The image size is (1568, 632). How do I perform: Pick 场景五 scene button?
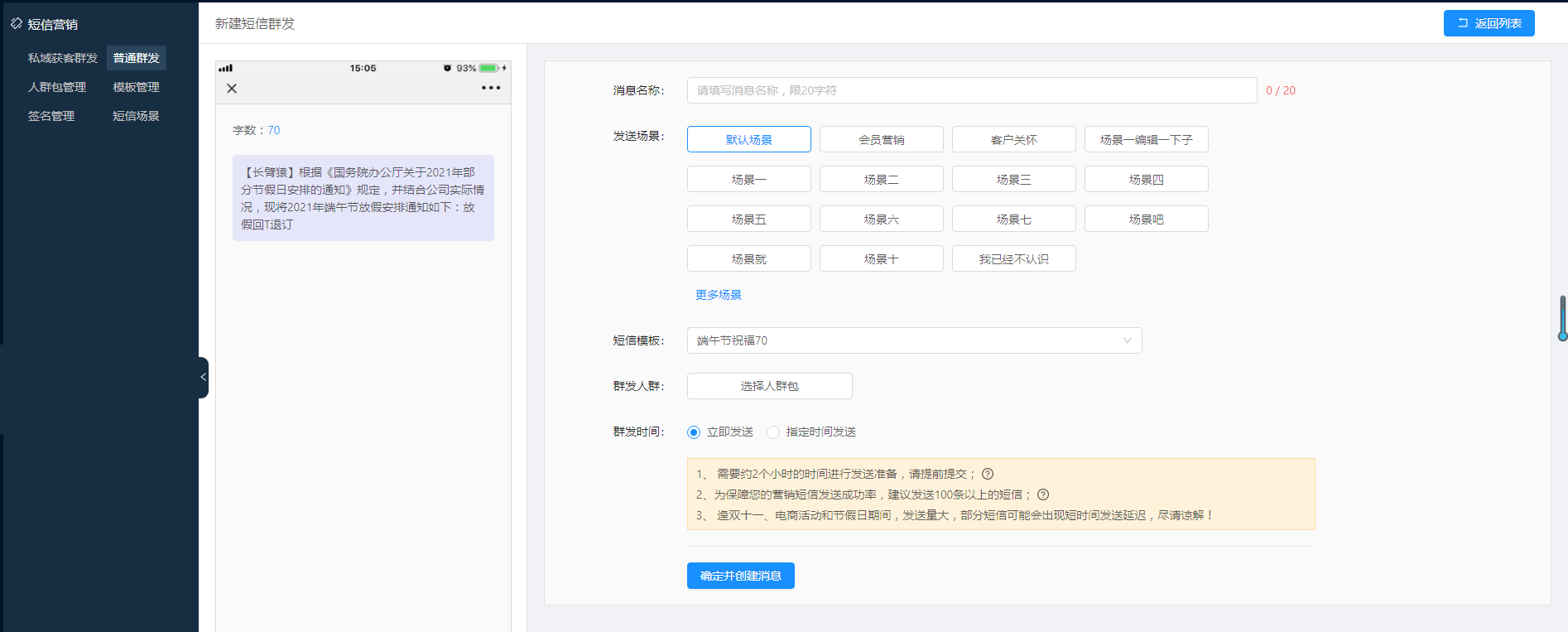[749, 219]
